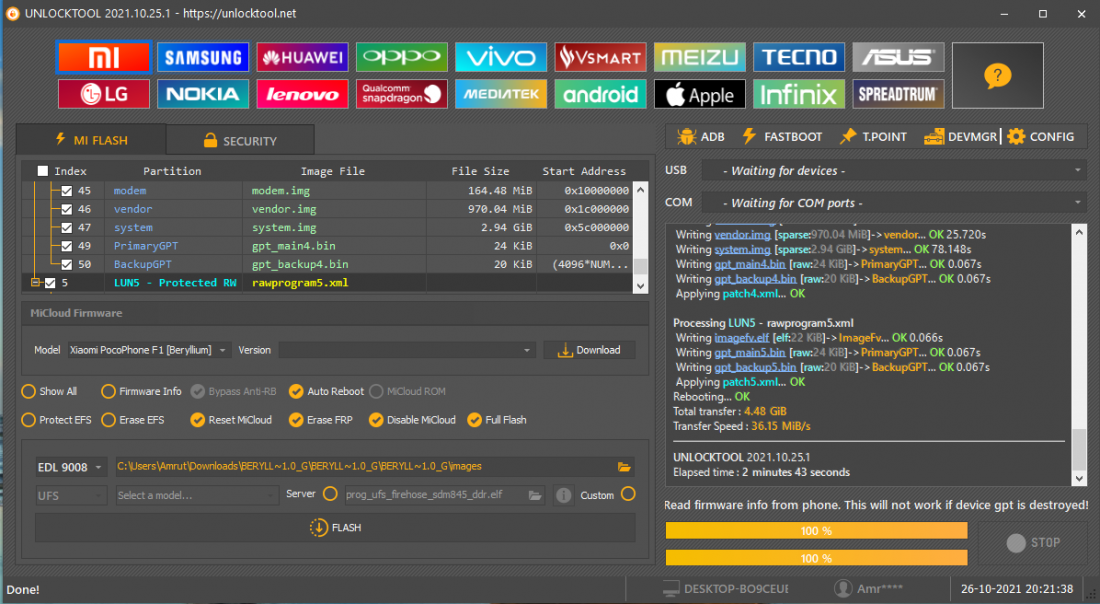Click the lower 100% progress bar
Screen dimensions: 1100x604
[x=817, y=558]
